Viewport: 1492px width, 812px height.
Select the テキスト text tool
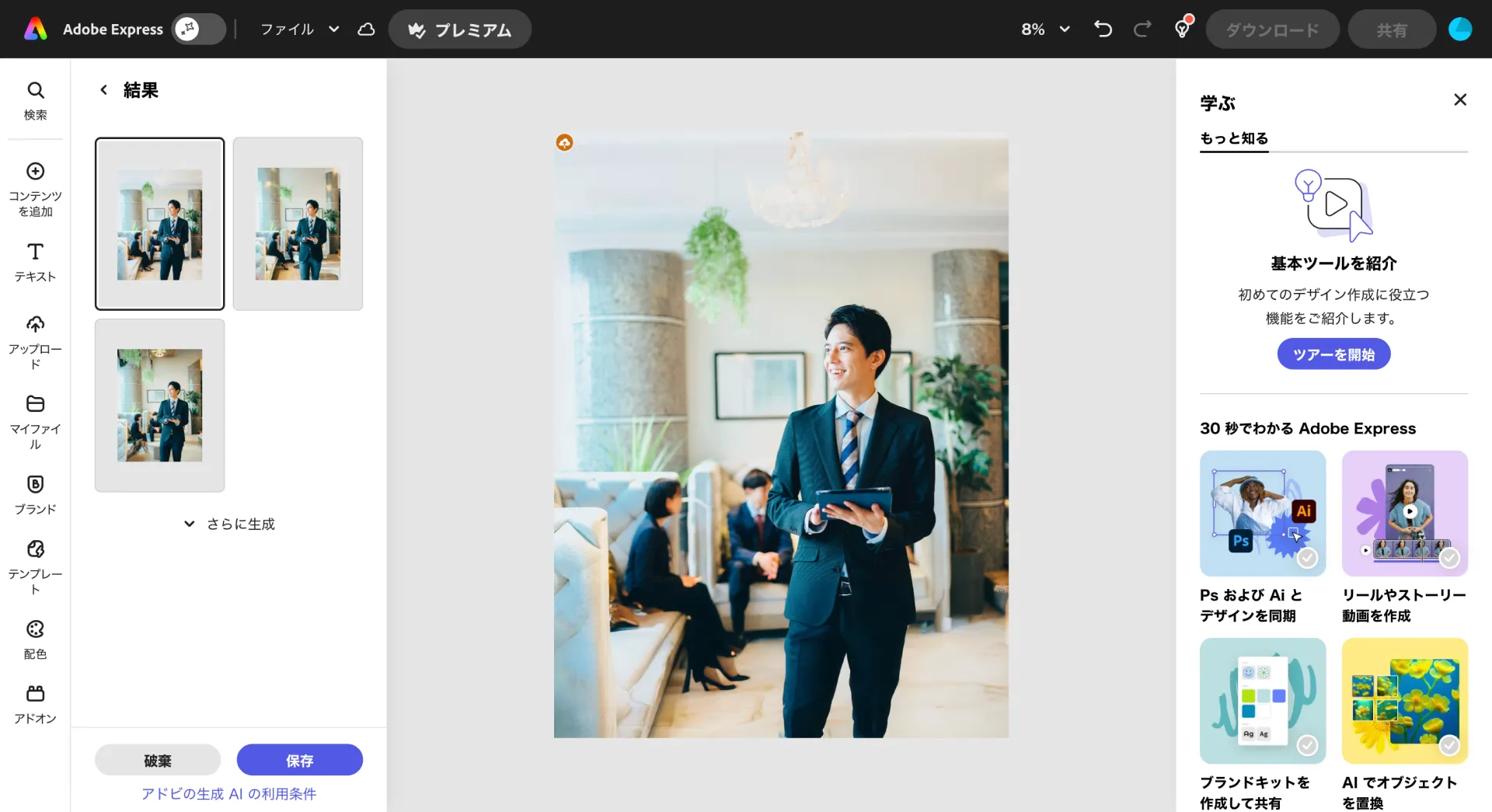(35, 262)
